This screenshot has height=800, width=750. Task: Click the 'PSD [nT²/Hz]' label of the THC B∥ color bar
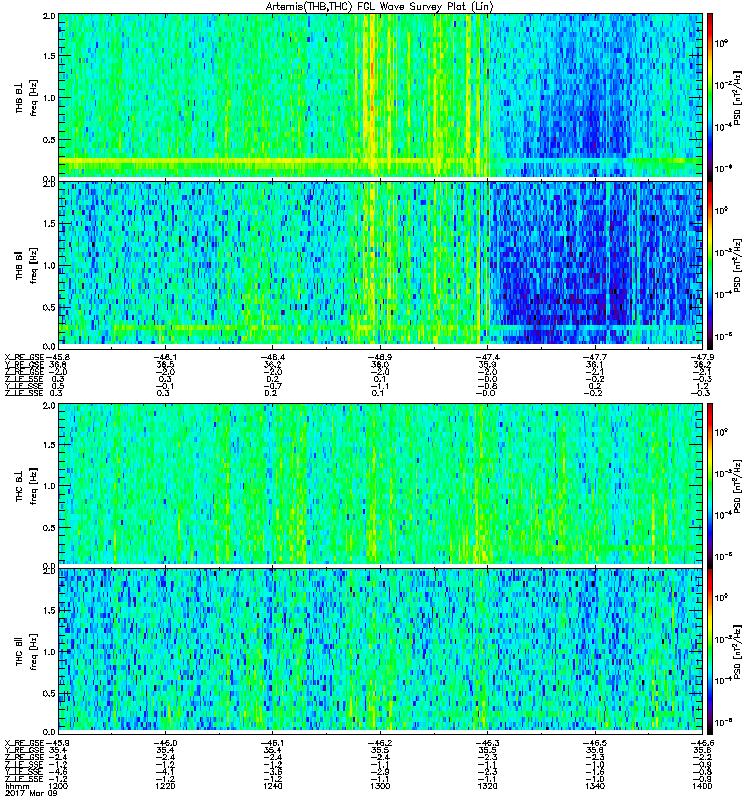coord(737,652)
